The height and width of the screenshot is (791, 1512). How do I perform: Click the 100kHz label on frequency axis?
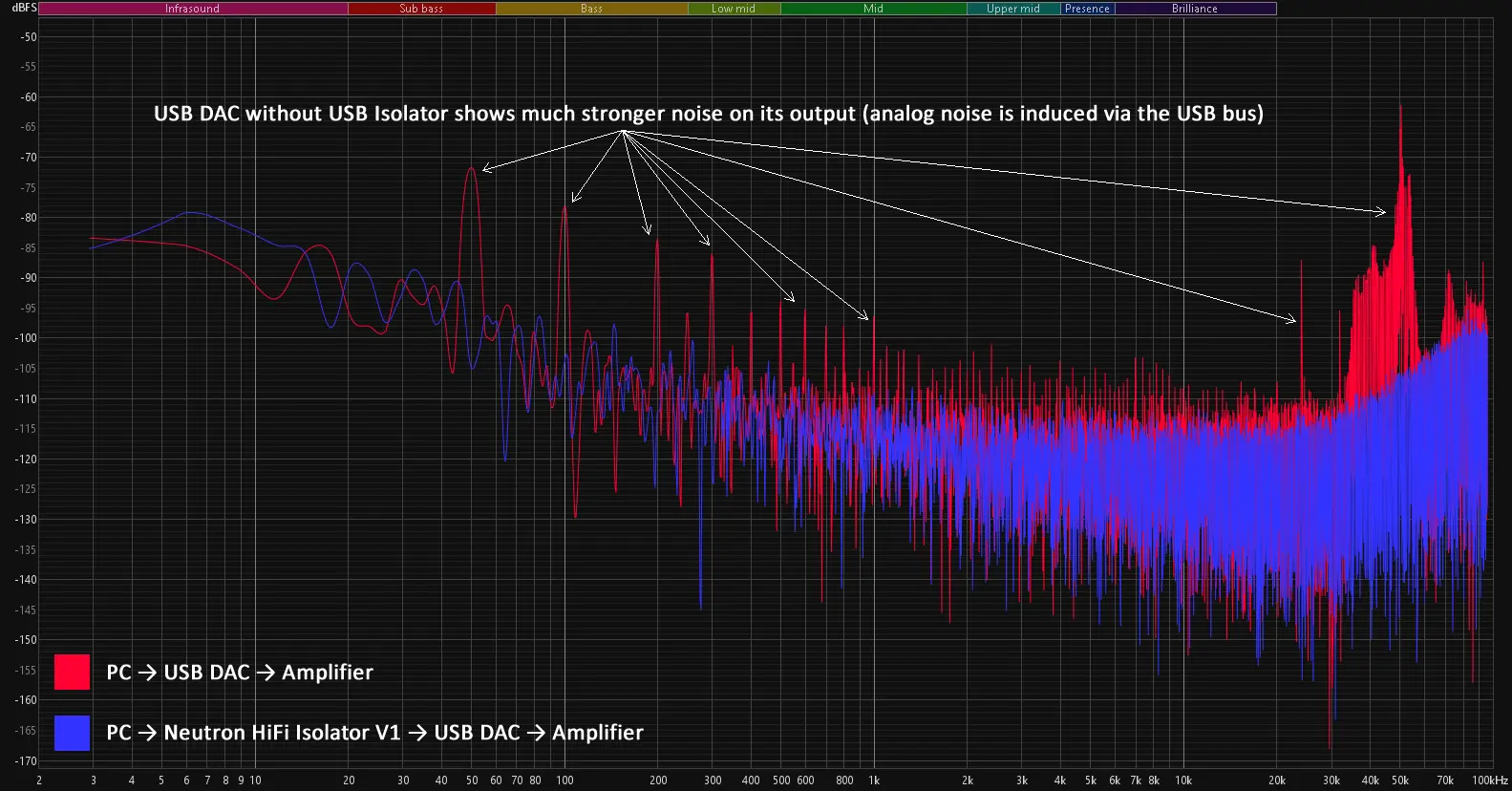click(x=1489, y=780)
